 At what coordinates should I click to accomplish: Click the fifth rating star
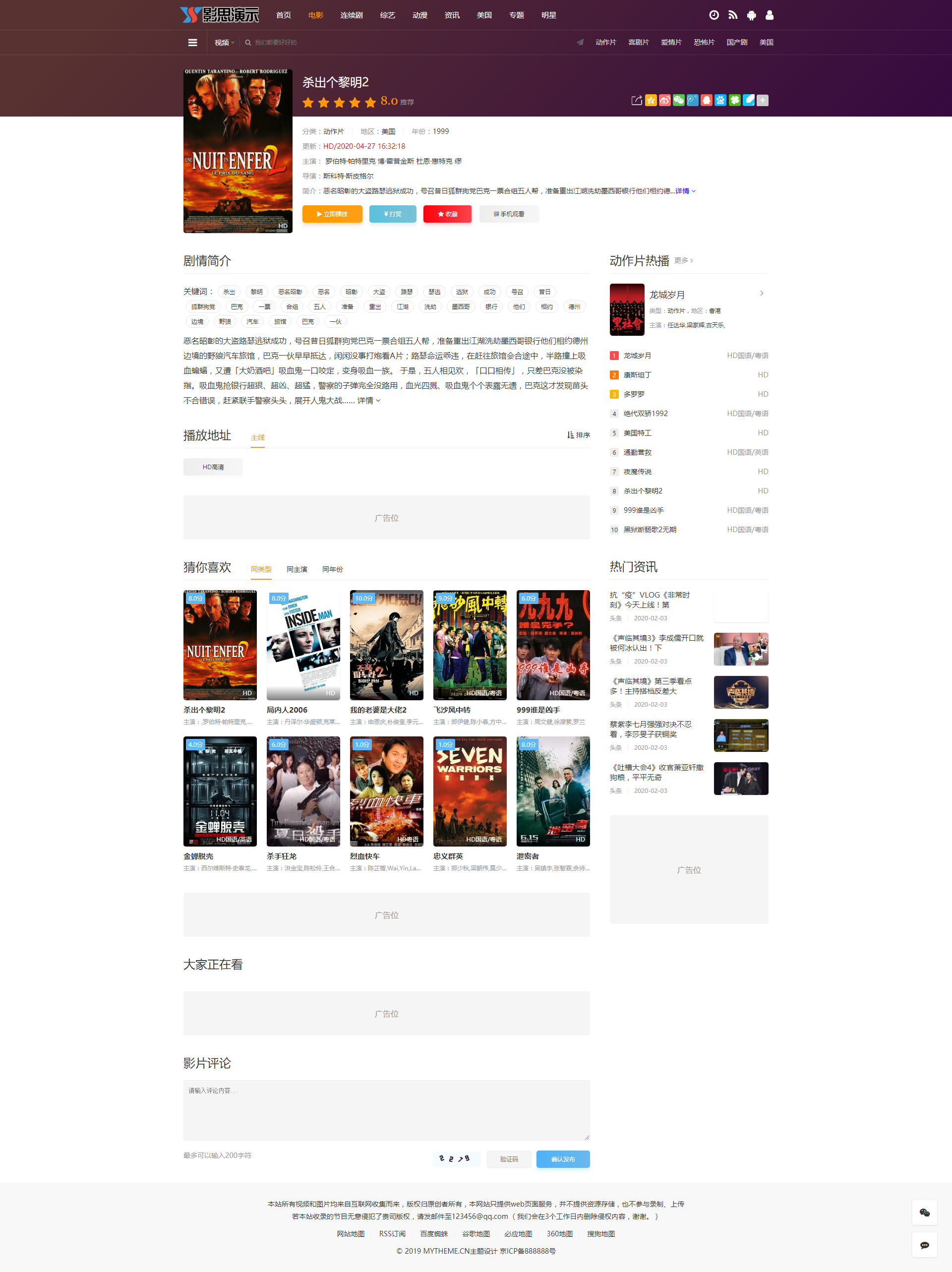point(370,102)
